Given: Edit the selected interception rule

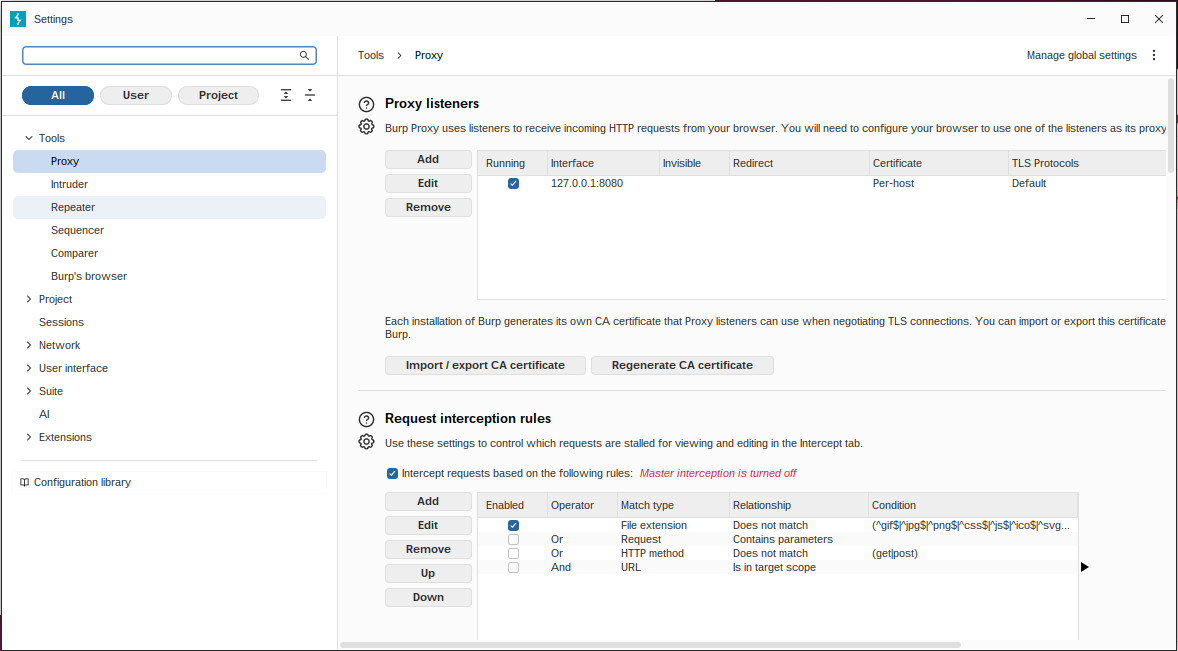Looking at the screenshot, I should [x=428, y=525].
